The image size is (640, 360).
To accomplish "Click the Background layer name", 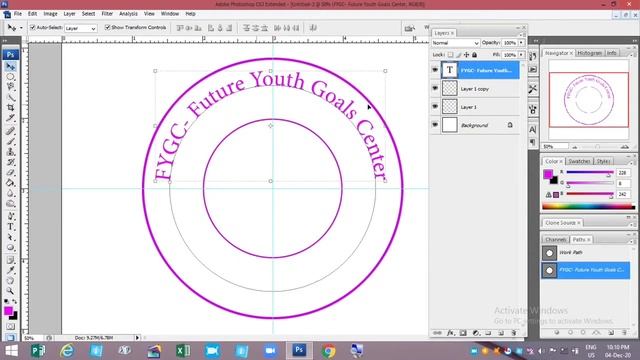I will coord(474,125).
